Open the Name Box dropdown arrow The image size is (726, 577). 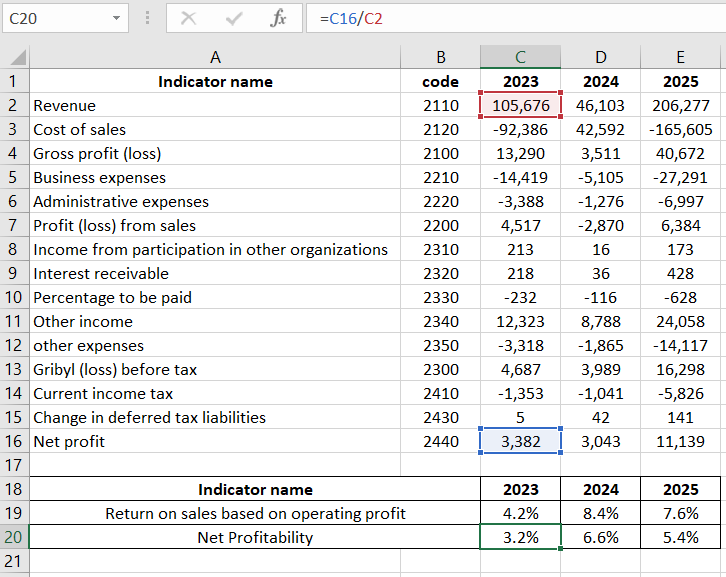coord(116,19)
